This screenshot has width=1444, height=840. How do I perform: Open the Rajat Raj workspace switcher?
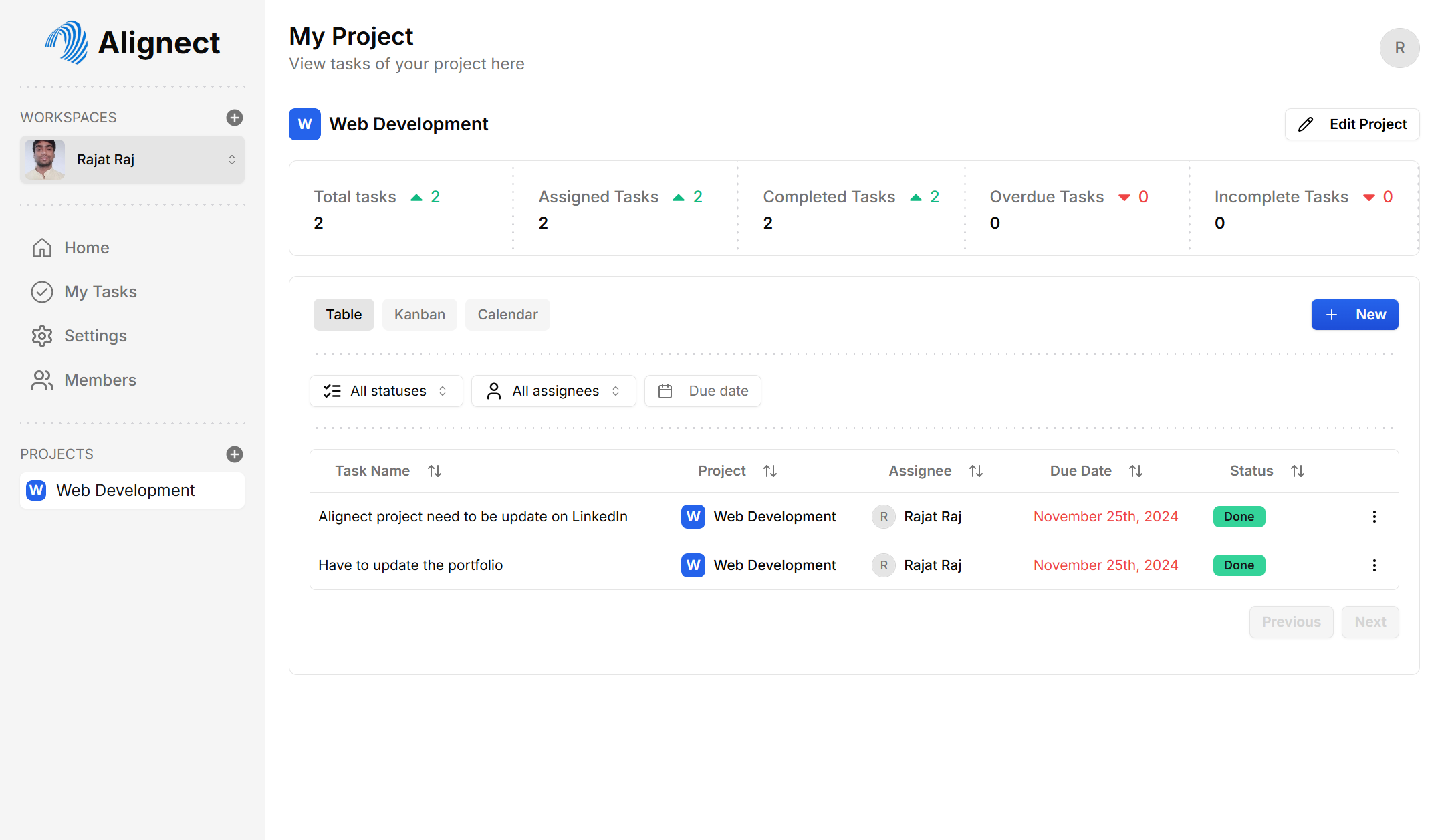132,160
